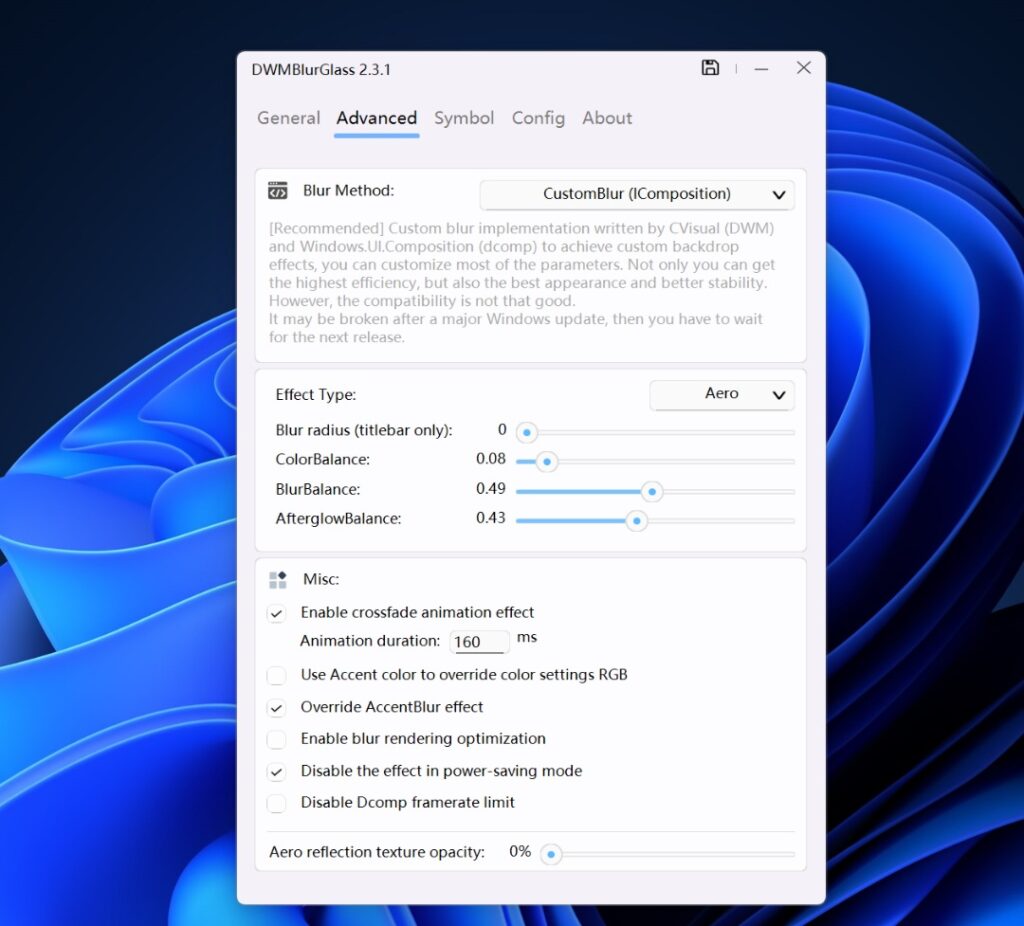Image resolution: width=1024 pixels, height=926 pixels.
Task: Open the Effect Type dropdown showing Aero
Action: point(721,395)
